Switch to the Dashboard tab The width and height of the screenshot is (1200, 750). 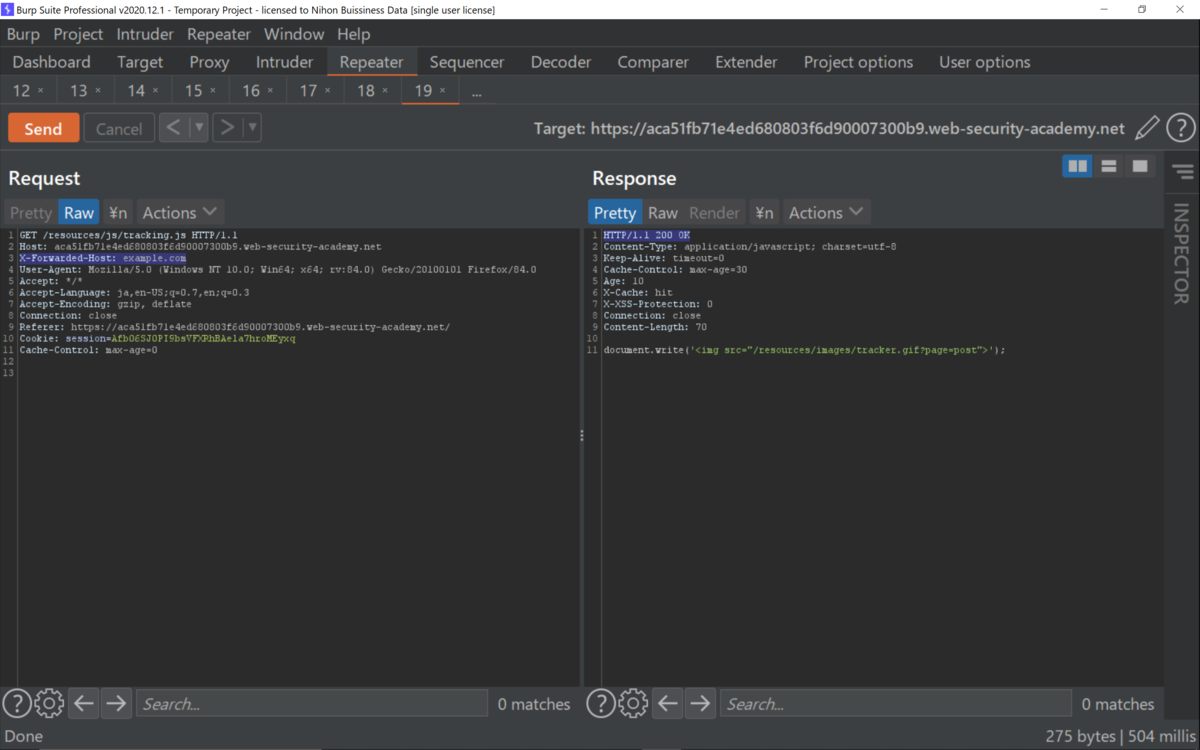(51, 62)
